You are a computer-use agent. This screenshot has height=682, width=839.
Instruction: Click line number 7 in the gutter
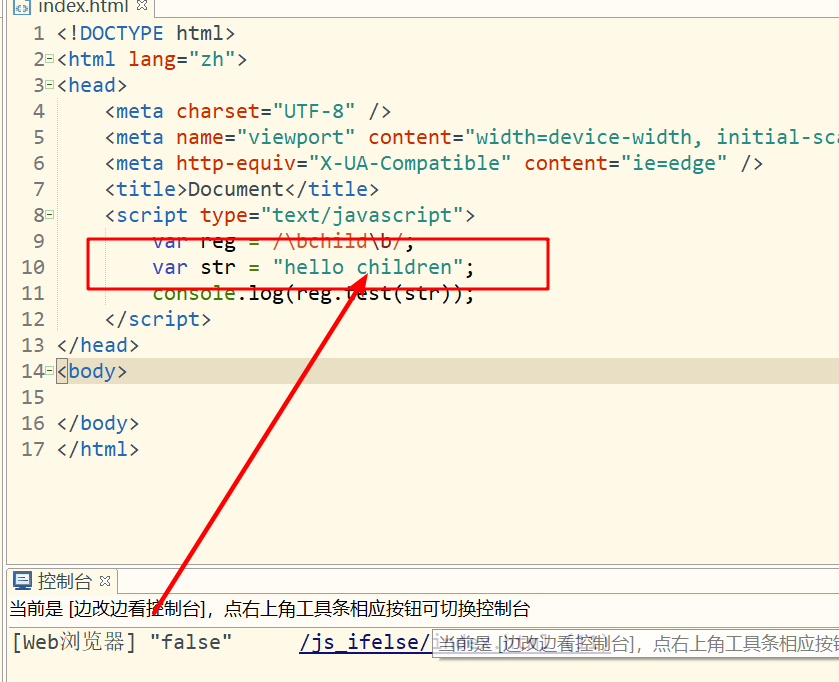coord(39,189)
